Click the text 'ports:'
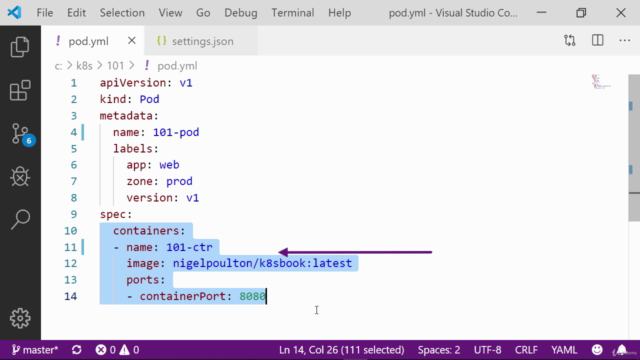This screenshot has width=640, height=360. pos(146,280)
